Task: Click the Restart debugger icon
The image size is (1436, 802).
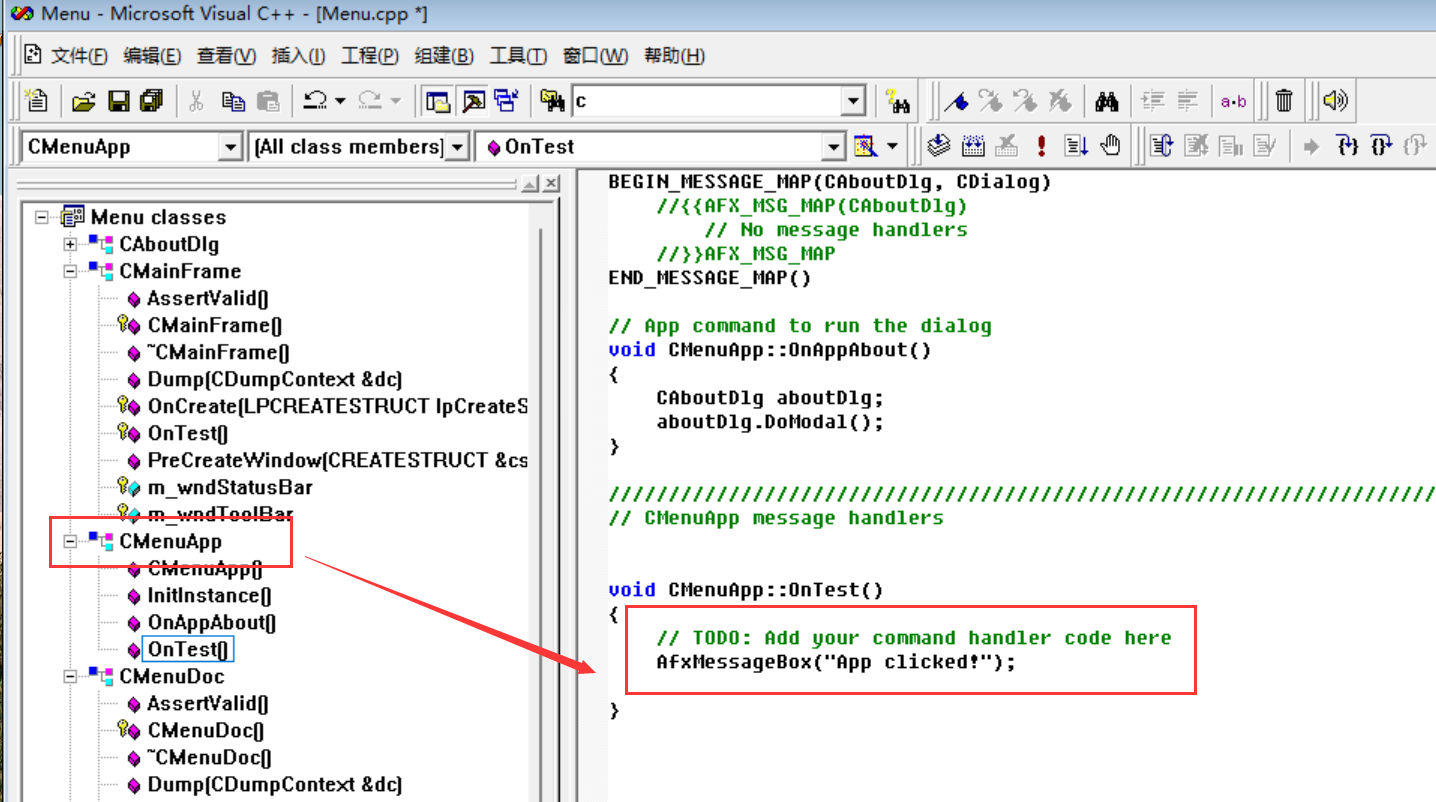Action: pyautogui.click(x=1161, y=147)
